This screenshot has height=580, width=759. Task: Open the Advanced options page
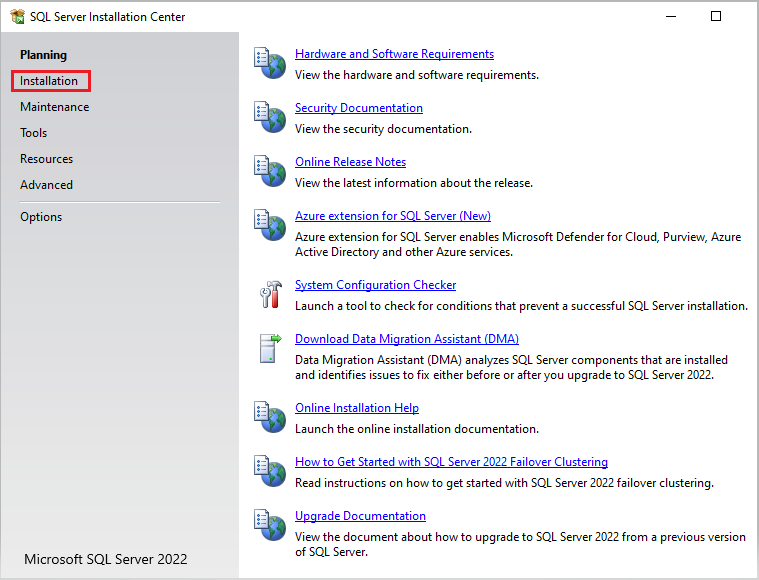(46, 185)
